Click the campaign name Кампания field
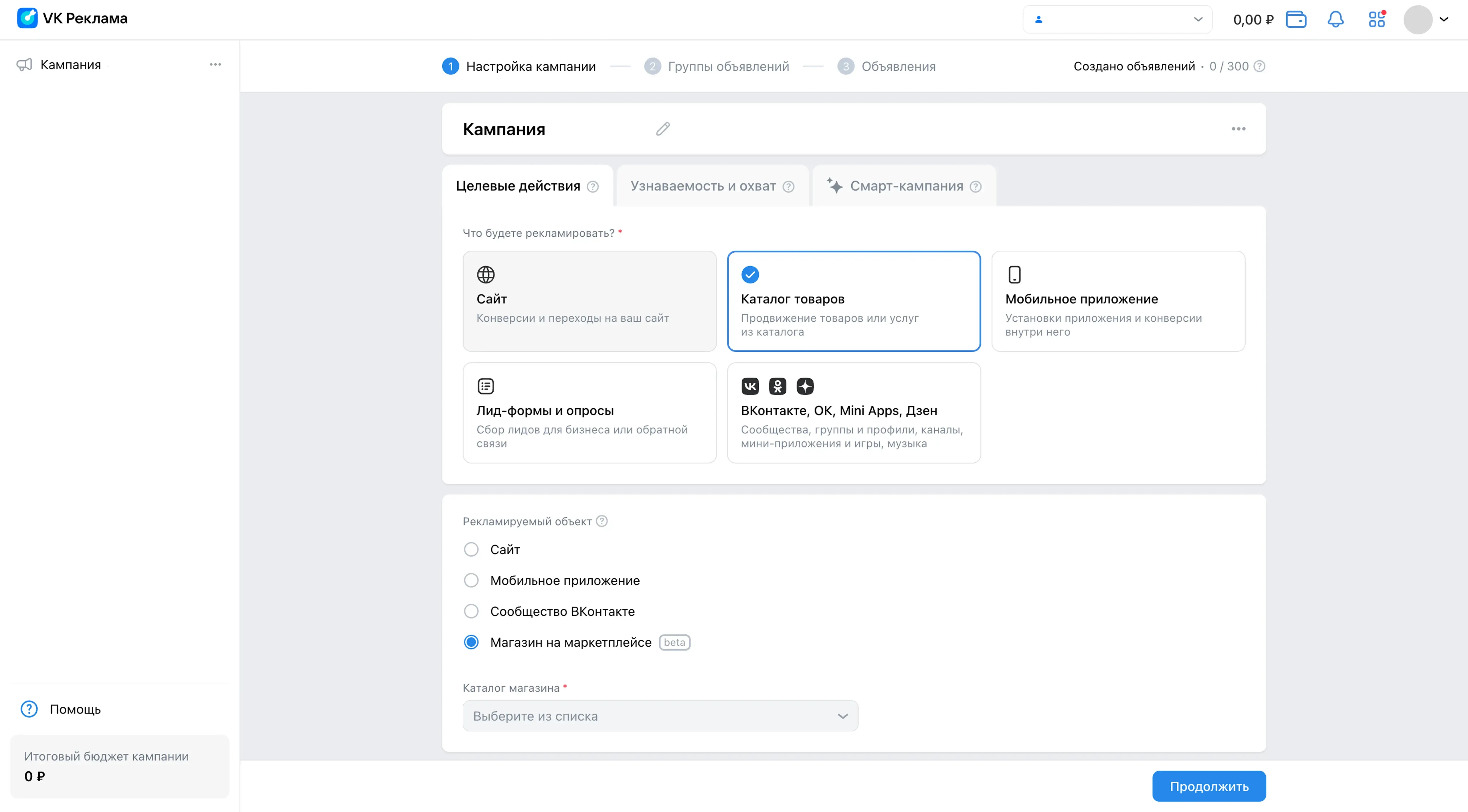1468x812 pixels. [x=504, y=129]
